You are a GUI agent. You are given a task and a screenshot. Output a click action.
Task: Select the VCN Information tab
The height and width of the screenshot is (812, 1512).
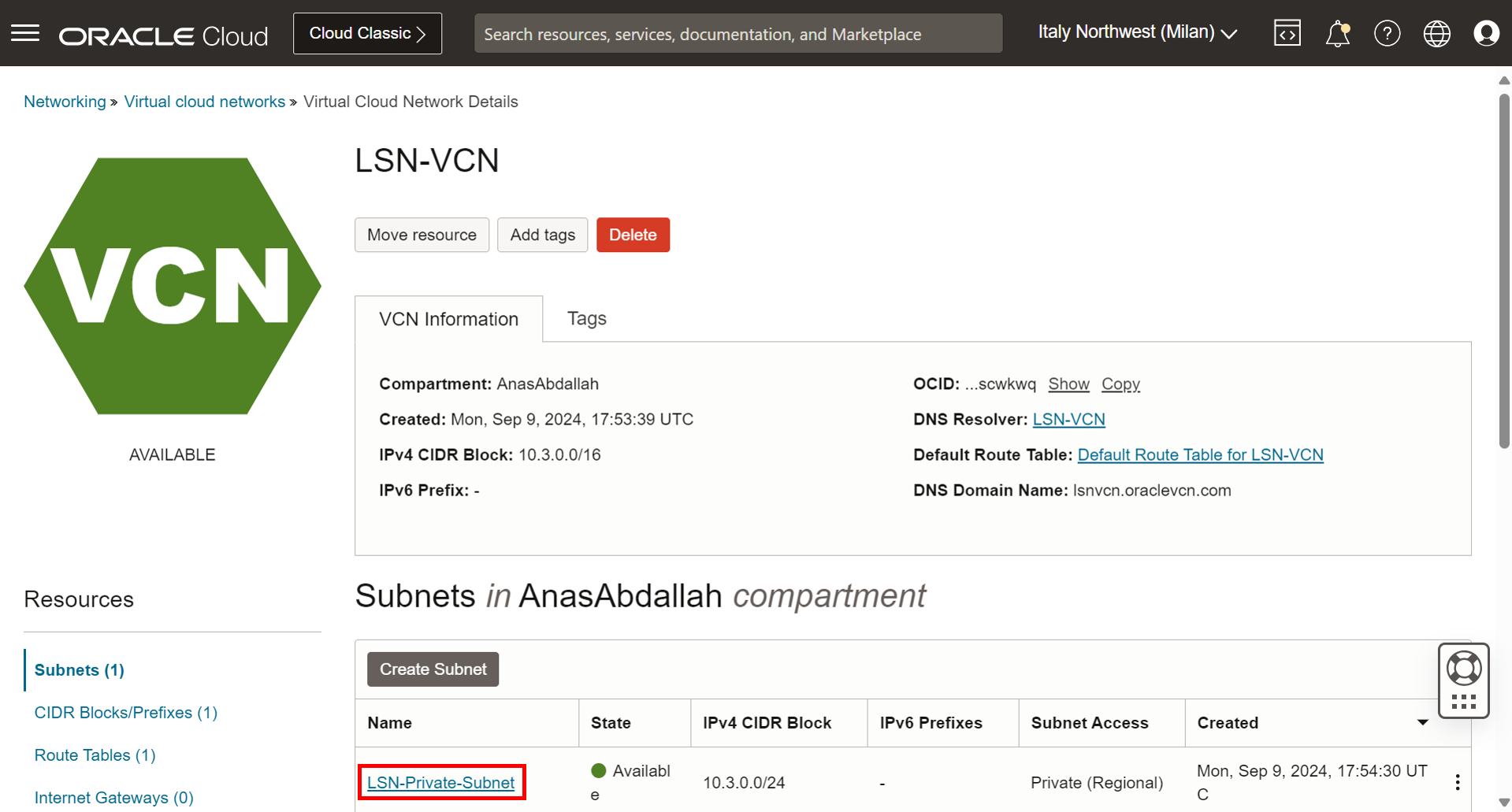449,319
